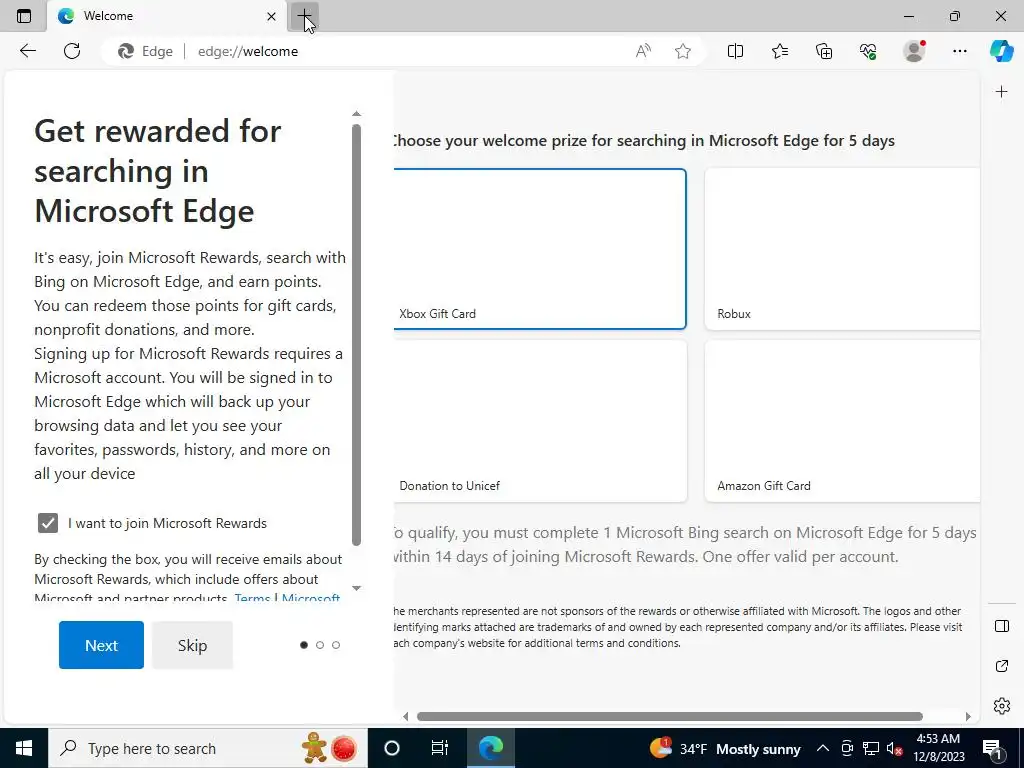Add a sidebar app with plus icon
The height and width of the screenshot is (768, 1024).
click(x=1002, y=92)
